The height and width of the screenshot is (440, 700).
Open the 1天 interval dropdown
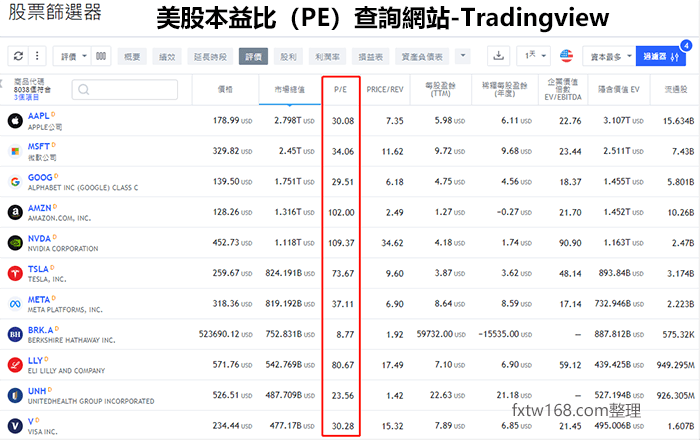pyautogui.click(x=533, y=56)
